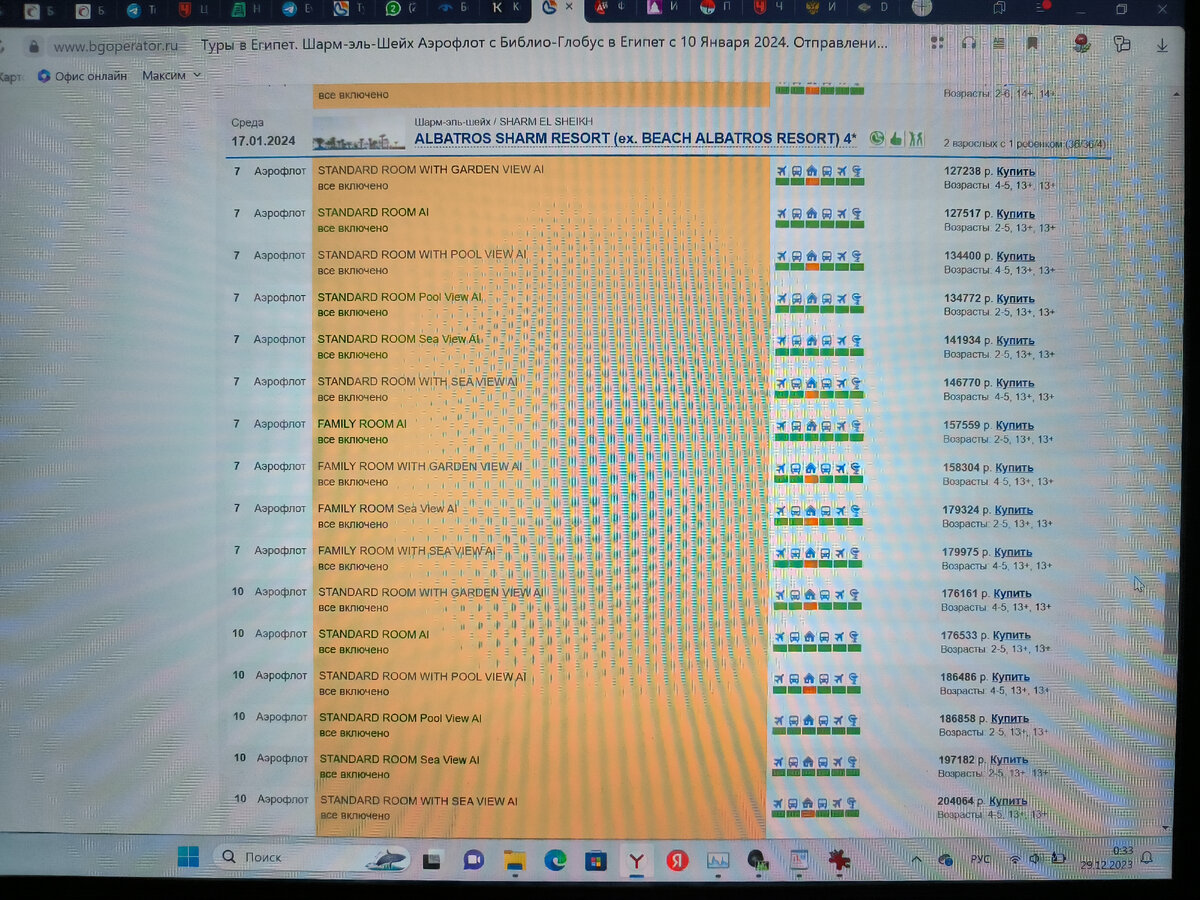
Task: Open notifications bell in system tray
Action: click(1147, 858)
